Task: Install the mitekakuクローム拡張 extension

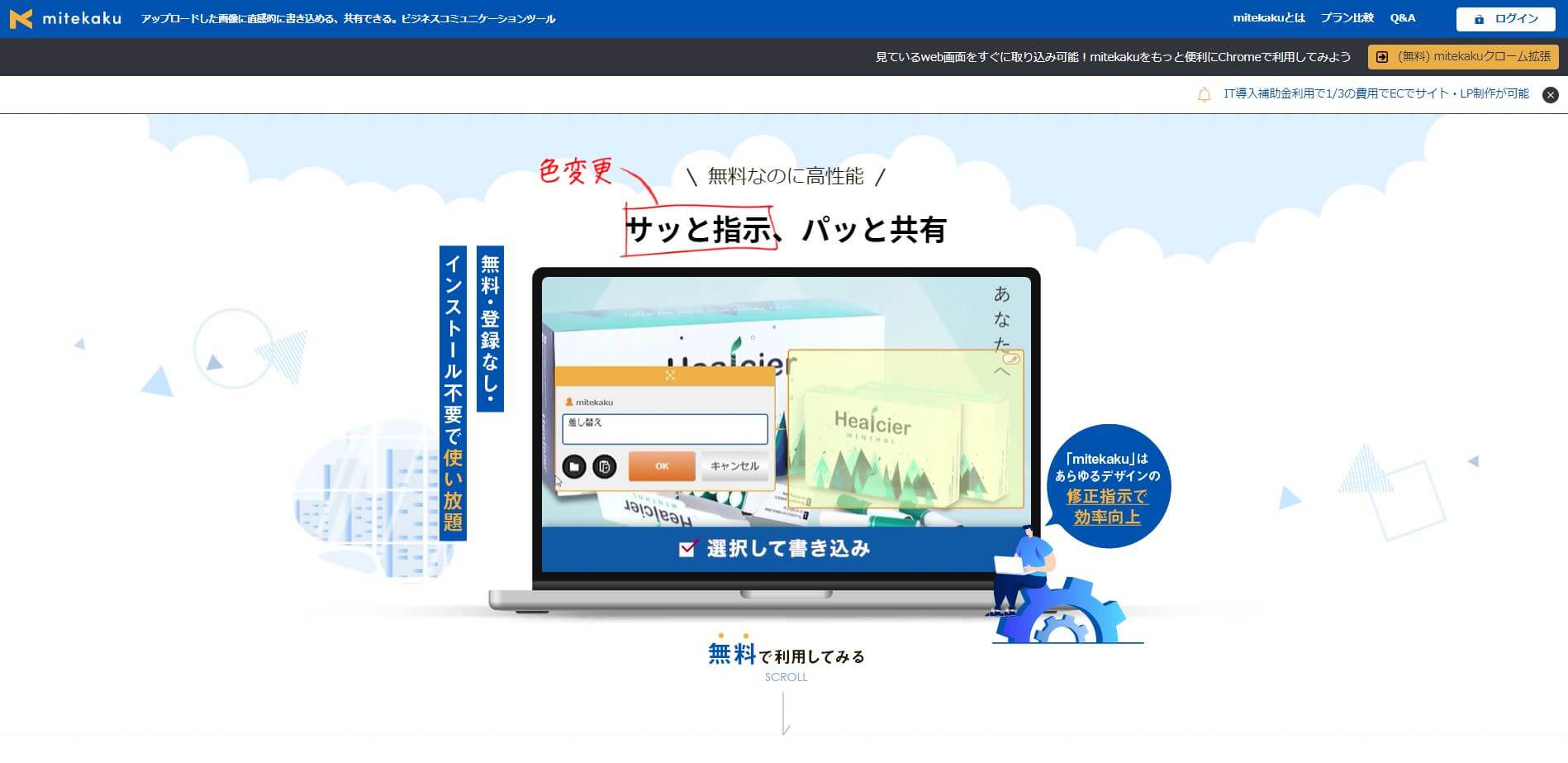Action: [1463, 57]
